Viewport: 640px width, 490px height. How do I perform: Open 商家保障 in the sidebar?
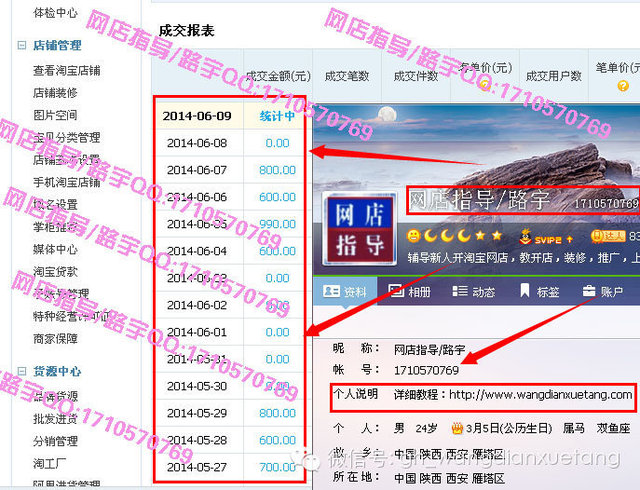(x=55, y=339)
